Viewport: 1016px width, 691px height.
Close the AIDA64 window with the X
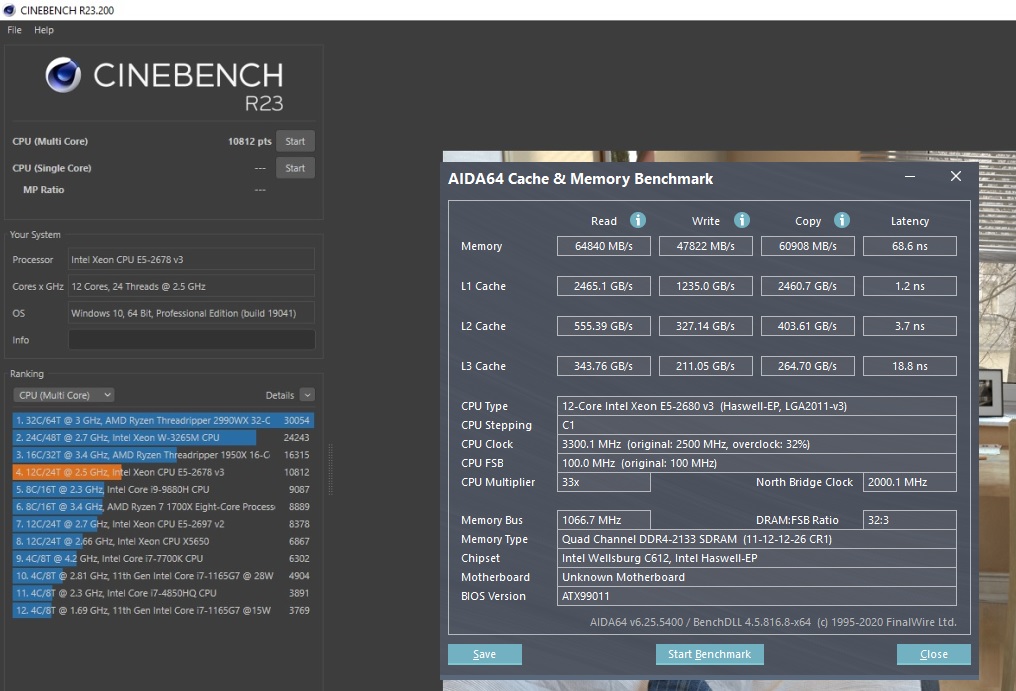(956, 176)
